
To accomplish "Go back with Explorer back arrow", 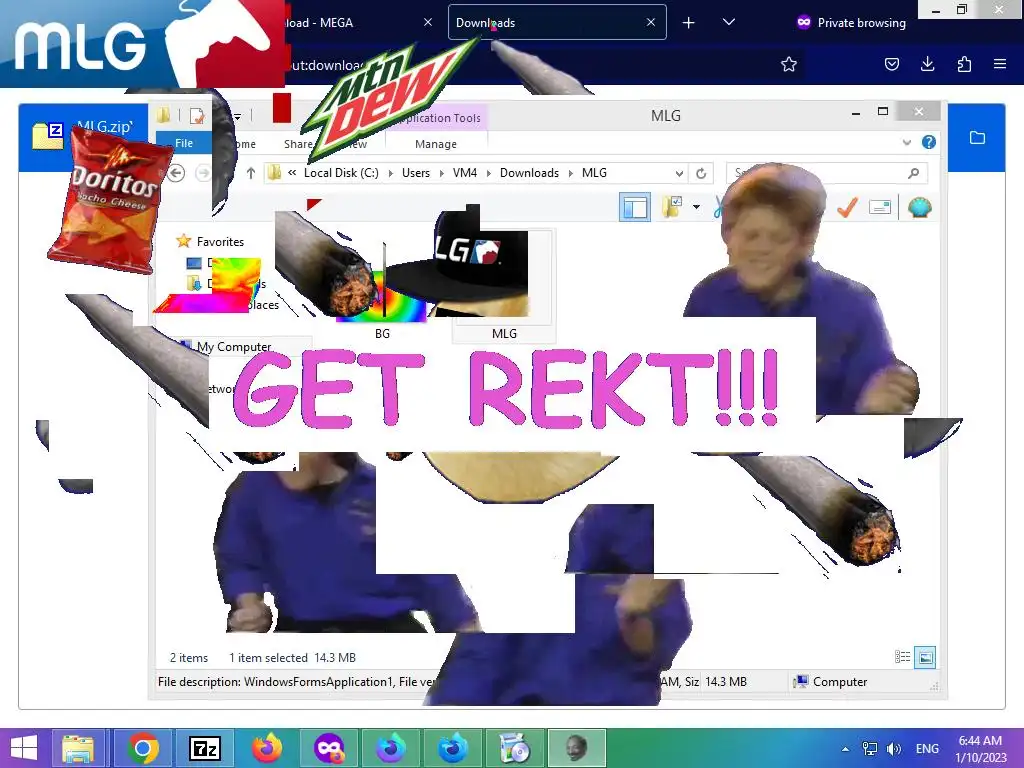I will (x=176, y=173).
